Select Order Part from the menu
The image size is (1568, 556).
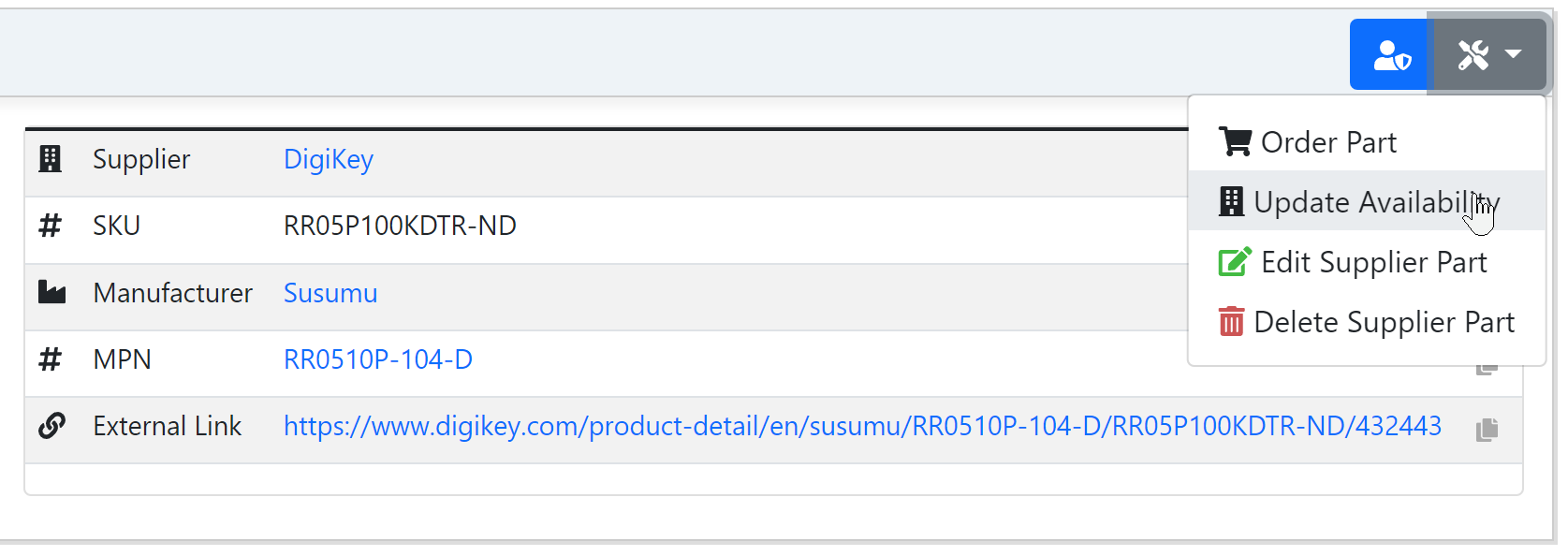point(1328,141)
